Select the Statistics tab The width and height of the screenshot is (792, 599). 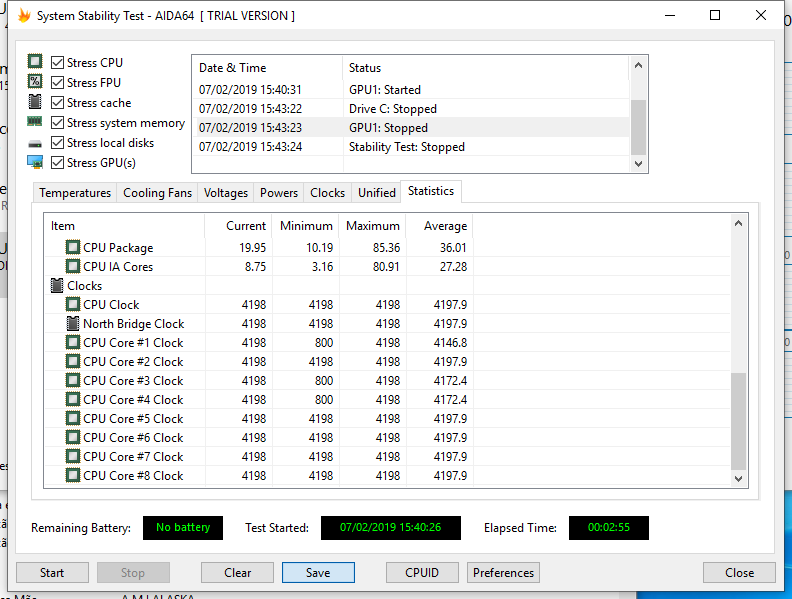[x=431, y=191]
